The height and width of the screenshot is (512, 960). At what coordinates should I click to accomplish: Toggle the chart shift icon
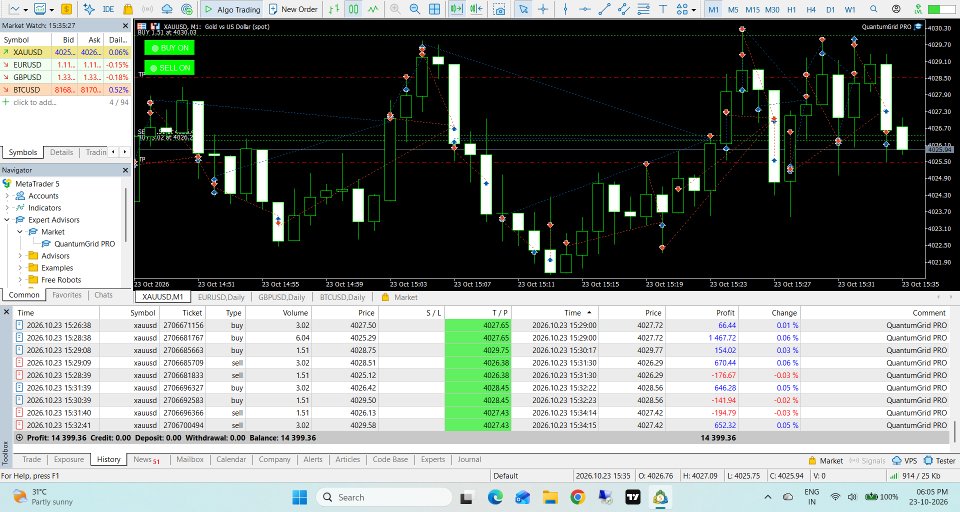pos(476,9)
